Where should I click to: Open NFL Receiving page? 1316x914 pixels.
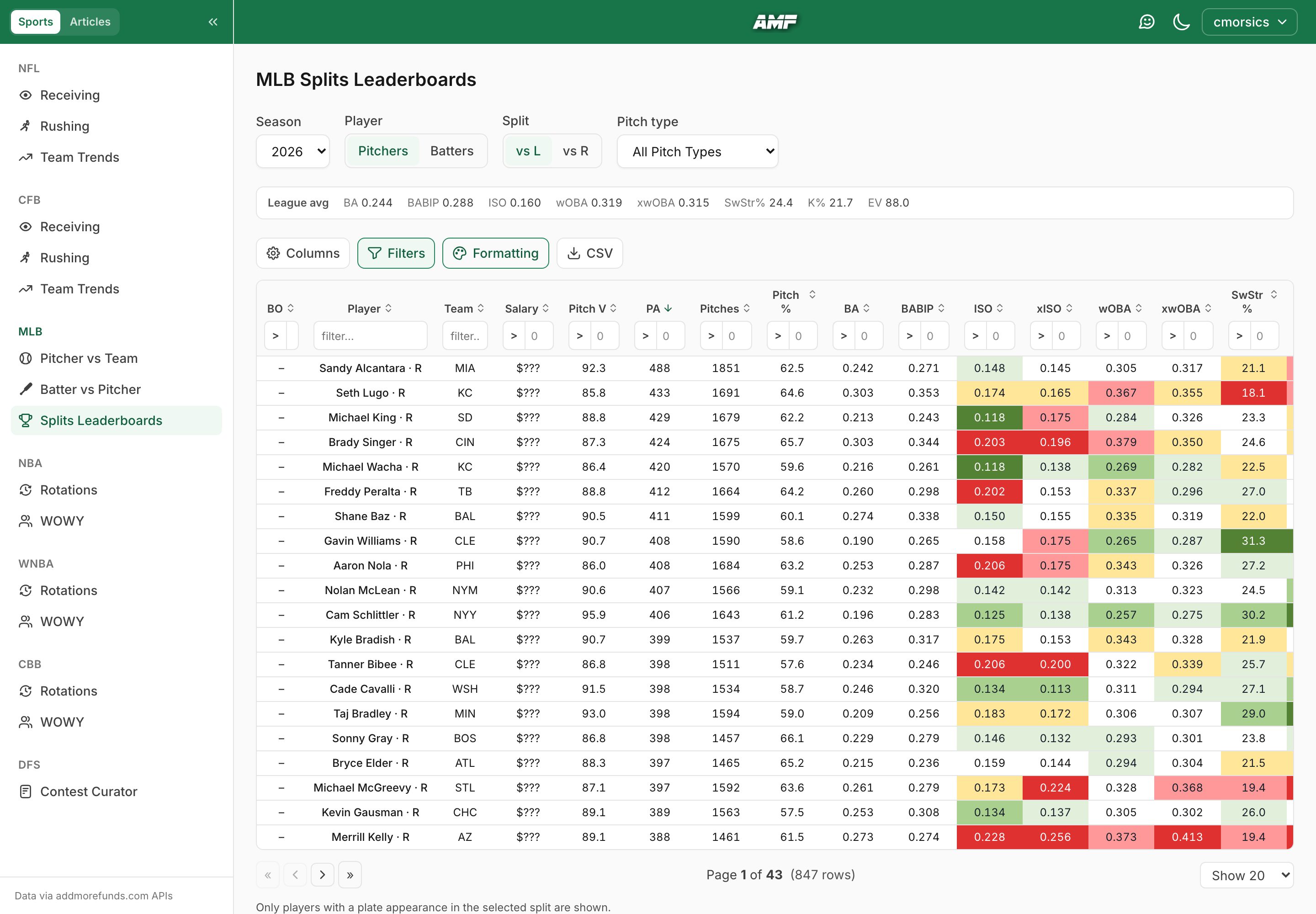point(116,95)
